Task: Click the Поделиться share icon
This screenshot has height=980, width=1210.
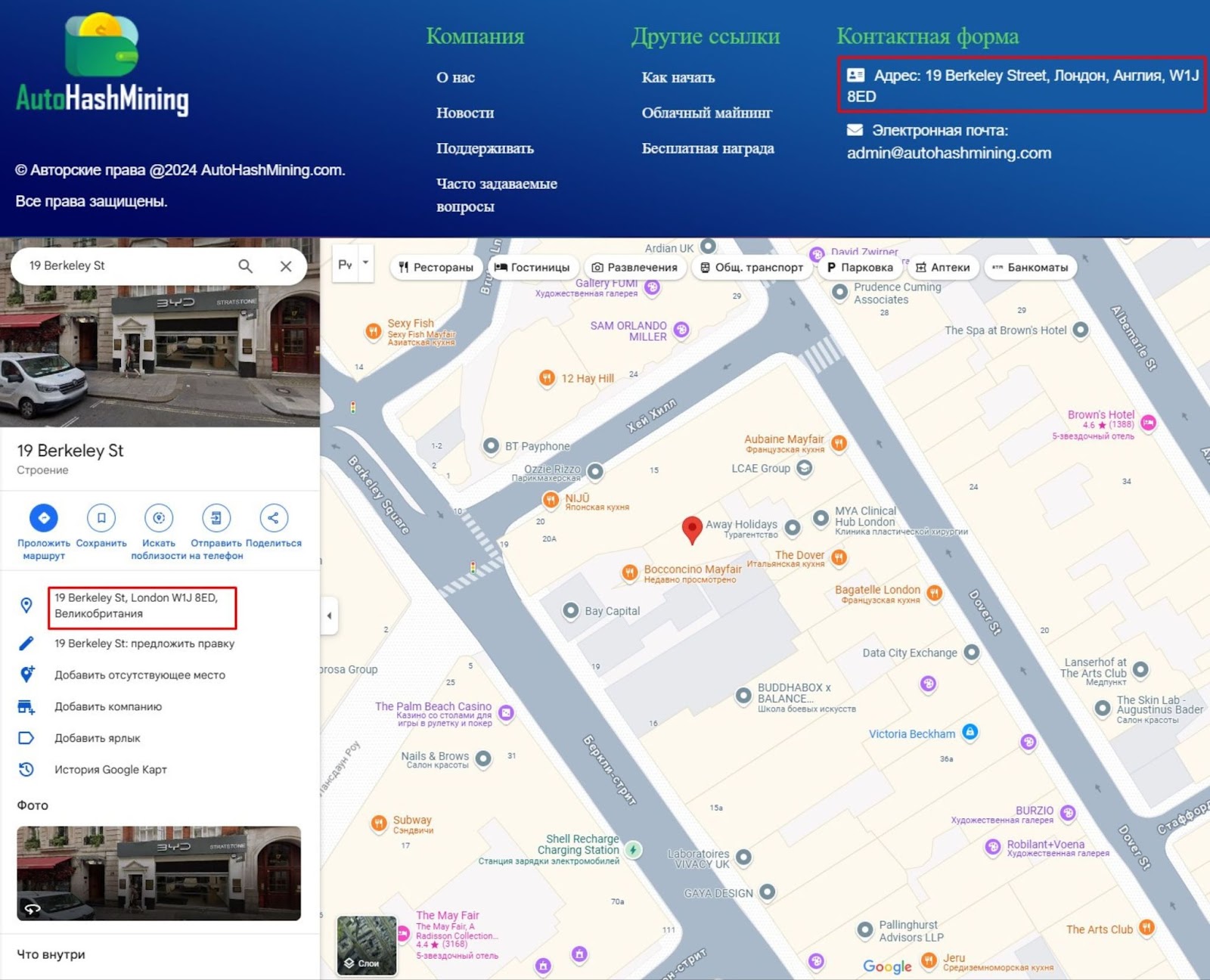Action: pos(274,518)
